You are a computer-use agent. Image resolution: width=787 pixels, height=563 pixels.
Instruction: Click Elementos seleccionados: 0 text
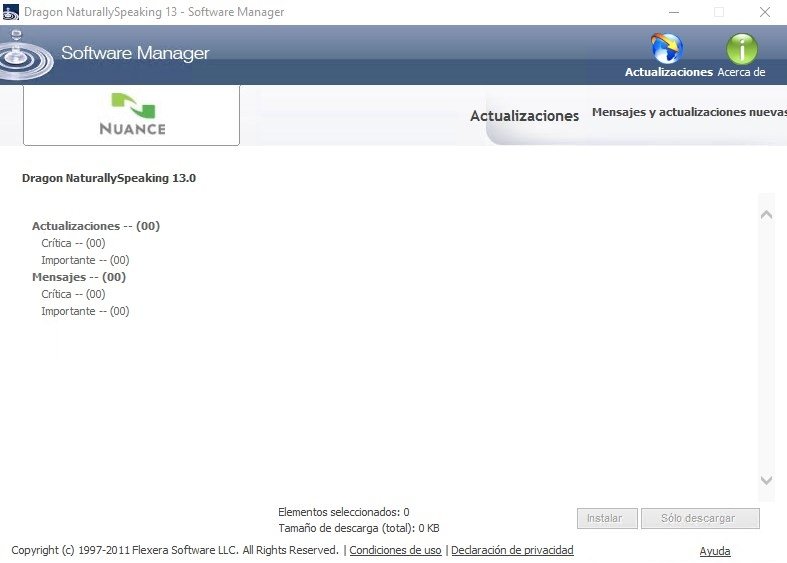(344, 512)
